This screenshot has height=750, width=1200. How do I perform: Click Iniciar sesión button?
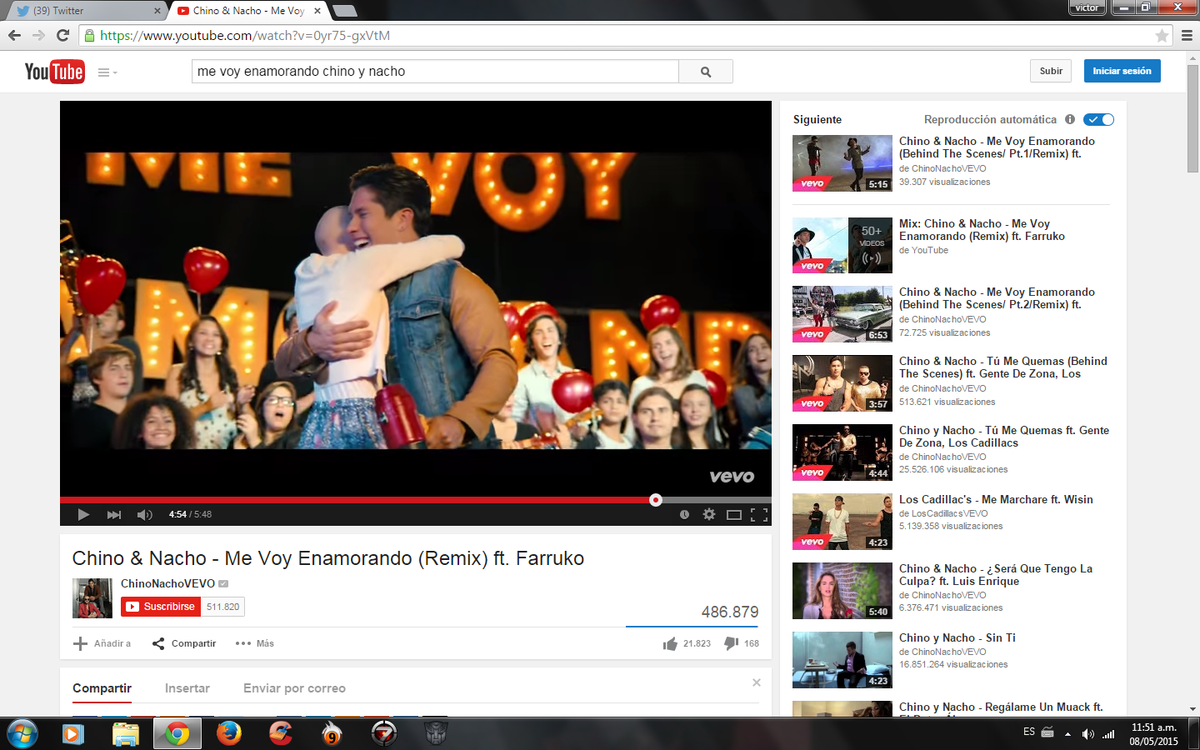1122,71
